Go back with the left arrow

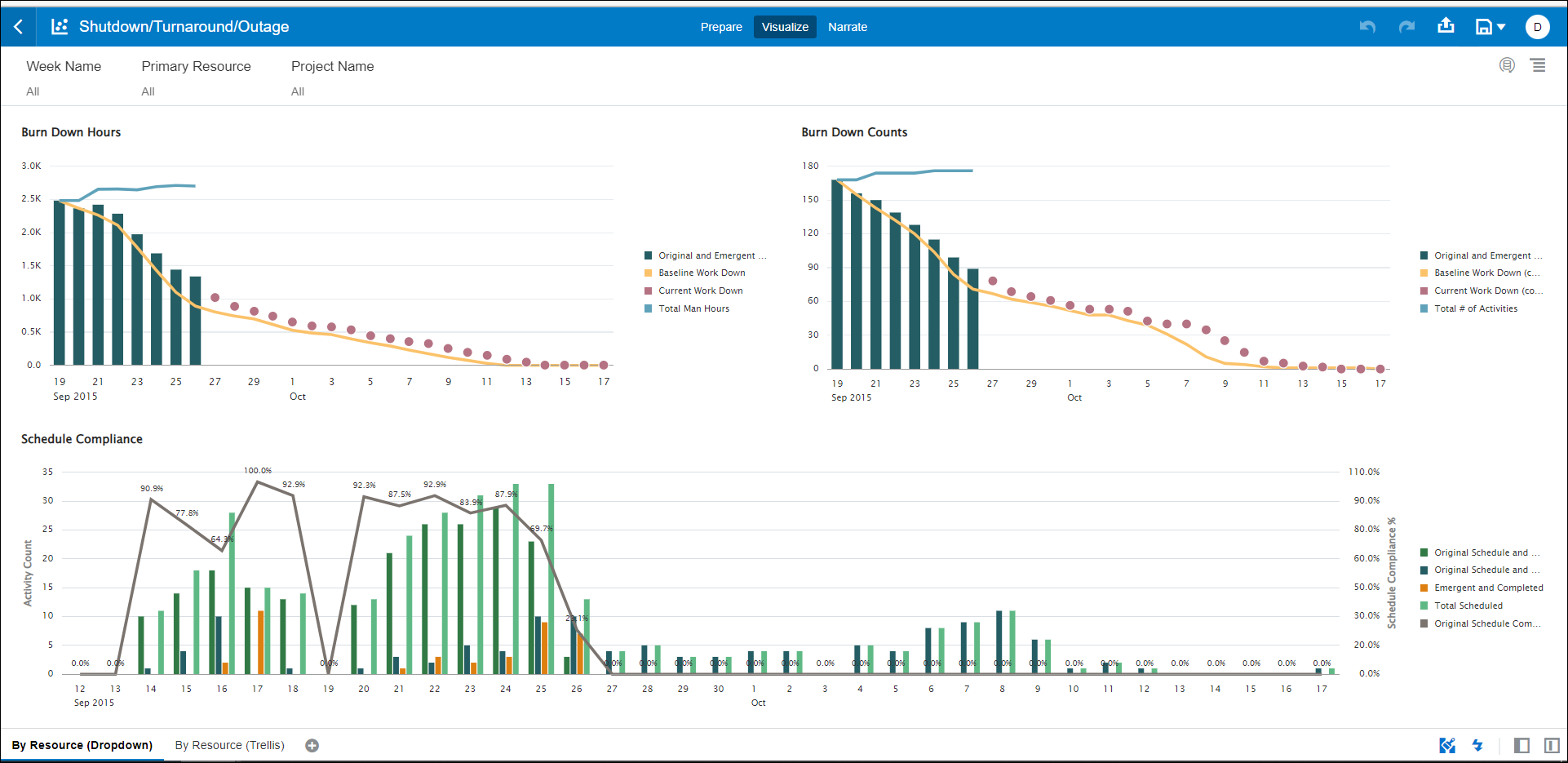18,27
